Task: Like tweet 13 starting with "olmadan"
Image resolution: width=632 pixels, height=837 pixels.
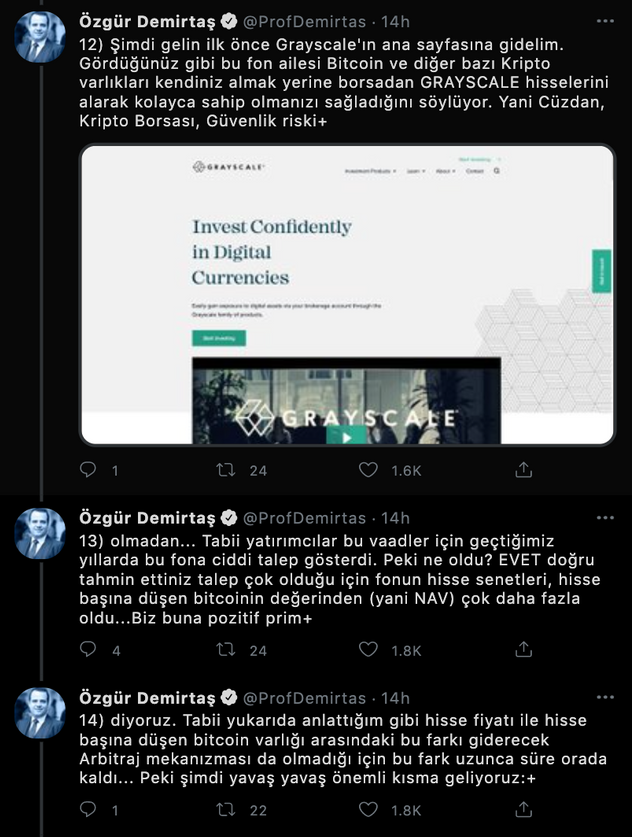Action: (x=369, y=649)
